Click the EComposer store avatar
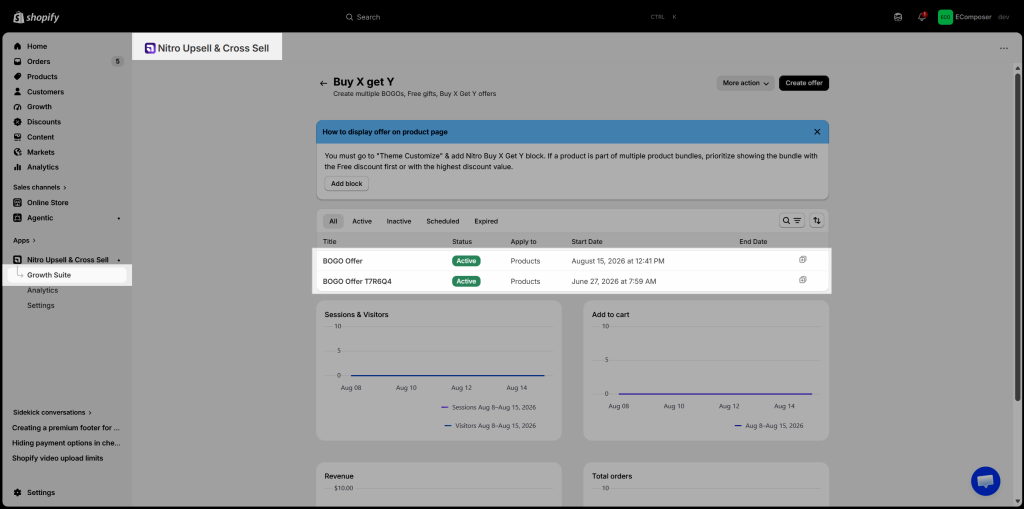The image size is (1024, 509). click(x=945, y=17)
